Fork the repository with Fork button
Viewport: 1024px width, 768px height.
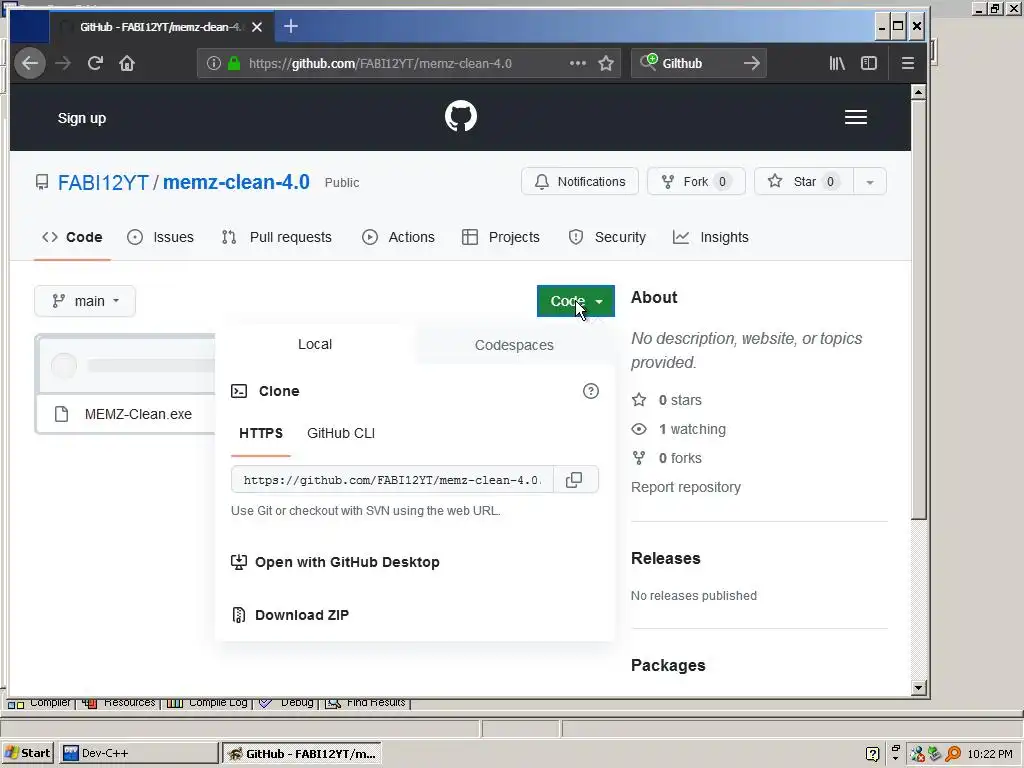click(x=696, y=182)
